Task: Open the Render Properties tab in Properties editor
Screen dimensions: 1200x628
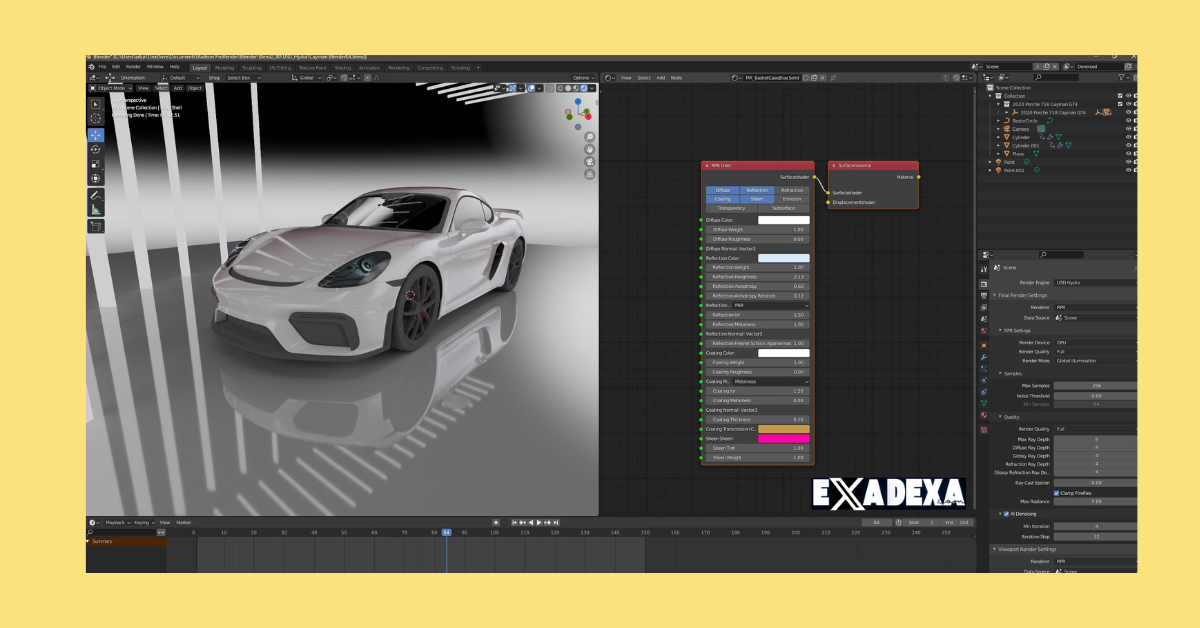Action: 985,282
